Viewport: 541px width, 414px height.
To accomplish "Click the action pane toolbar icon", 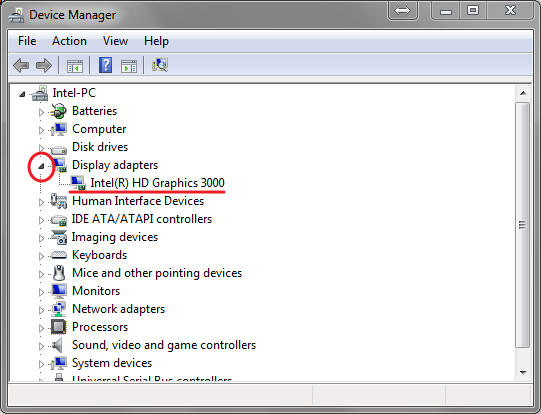I will 129,66.
